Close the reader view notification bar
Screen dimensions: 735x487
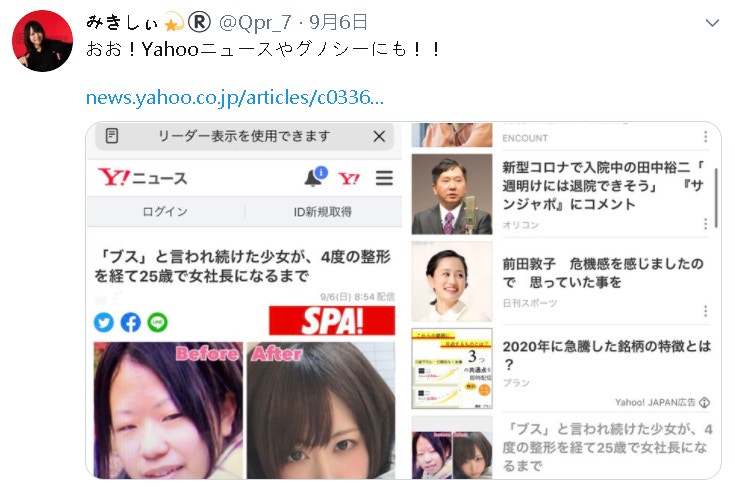[379, 136]
